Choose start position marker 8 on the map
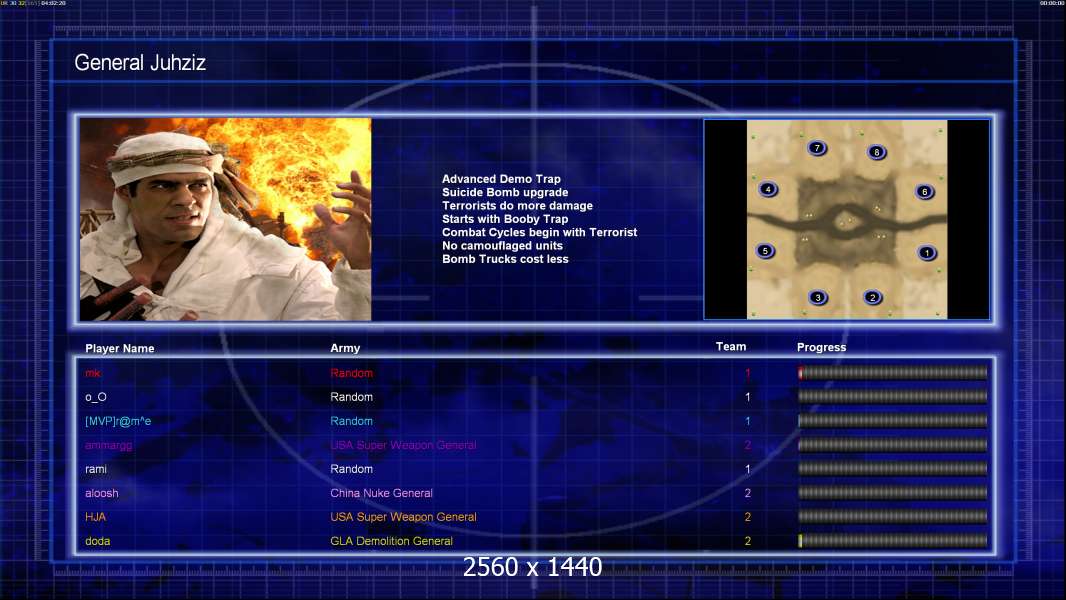Viewport: 1066px width, 600px height. [876, 152]
